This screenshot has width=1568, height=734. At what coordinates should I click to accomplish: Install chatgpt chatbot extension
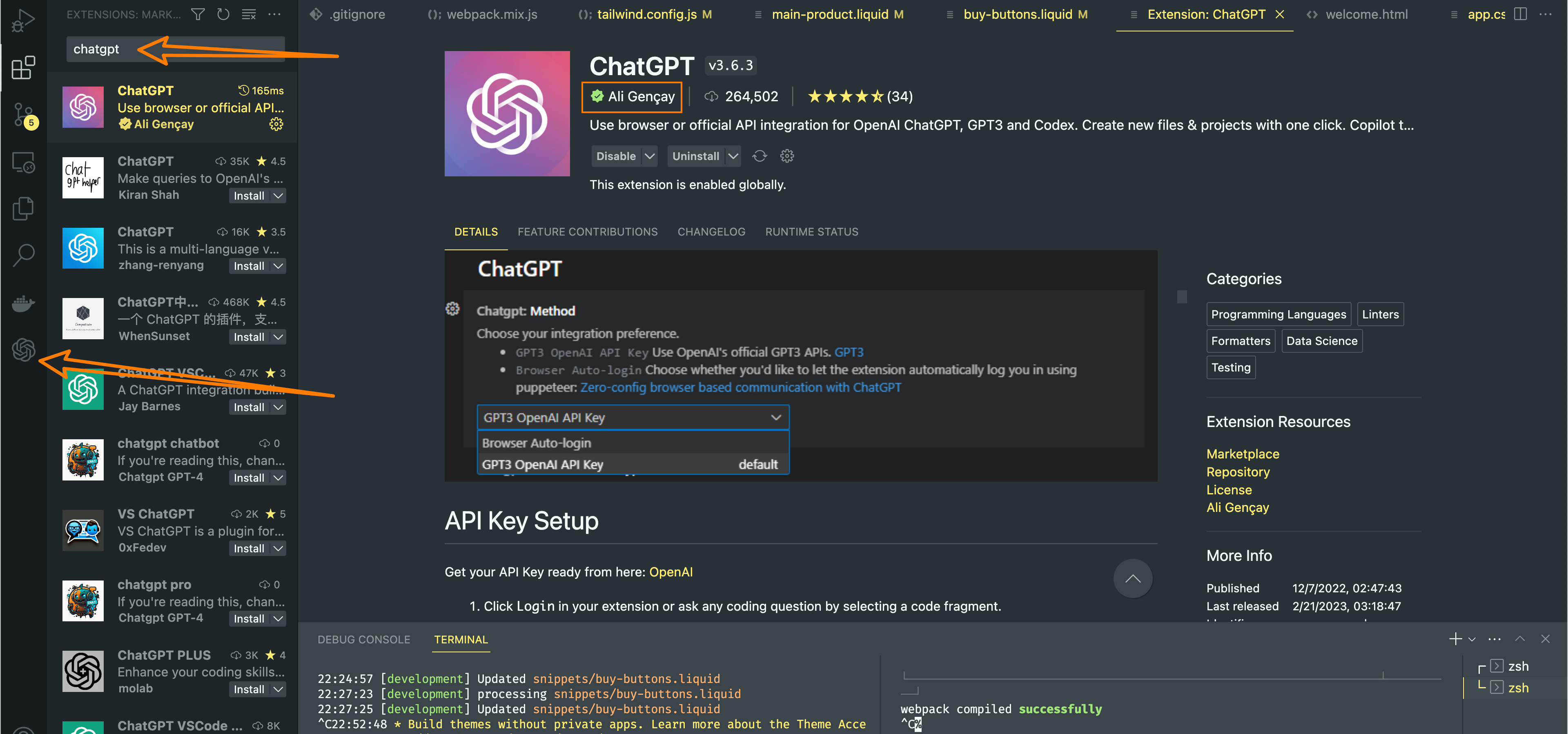[249, 478]
